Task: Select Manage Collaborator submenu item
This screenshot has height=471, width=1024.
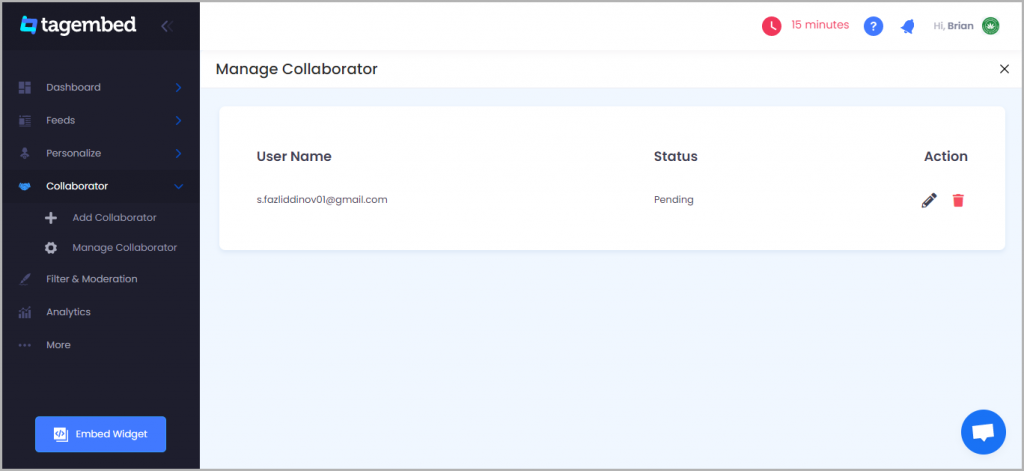Action: click(125, 248)
